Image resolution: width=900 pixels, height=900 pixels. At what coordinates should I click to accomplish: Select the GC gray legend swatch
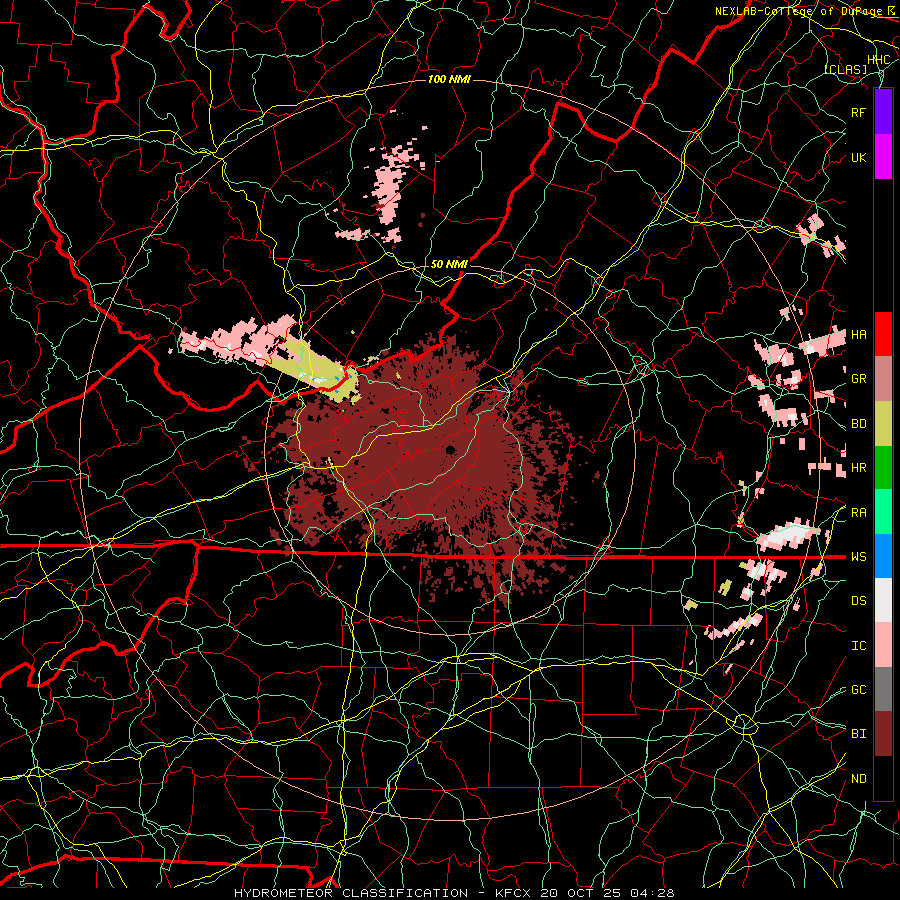(883, 689)
